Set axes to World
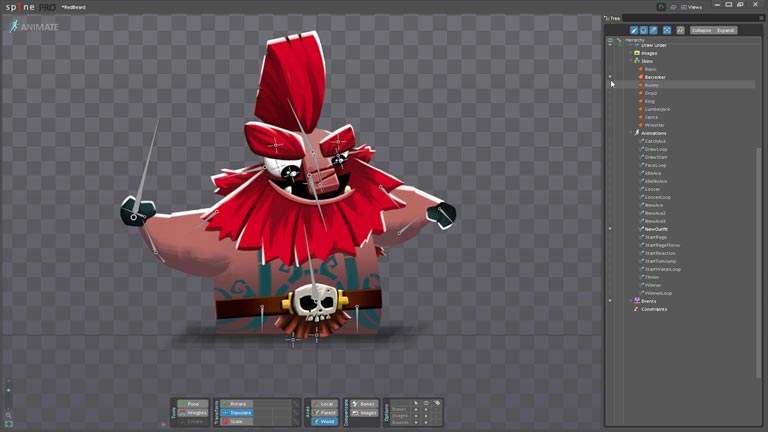The width and height of the screenshot is (768, 432). [324, 421]
